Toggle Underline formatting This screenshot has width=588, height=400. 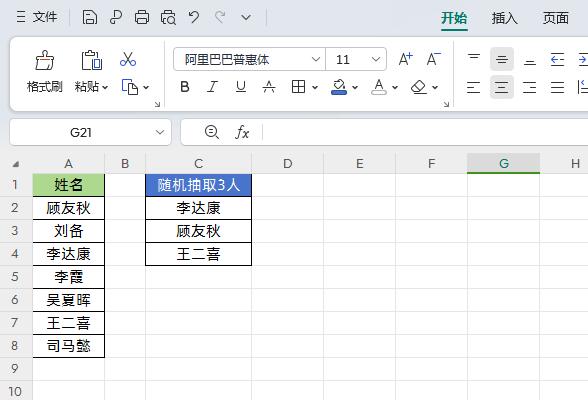click(241, 87)
